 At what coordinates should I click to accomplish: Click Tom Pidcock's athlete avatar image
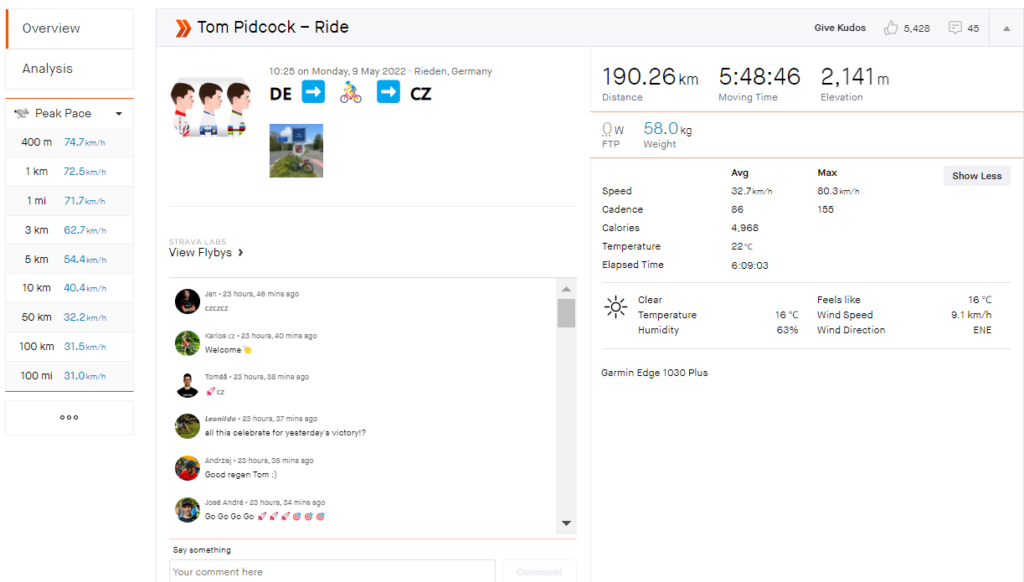210,107
